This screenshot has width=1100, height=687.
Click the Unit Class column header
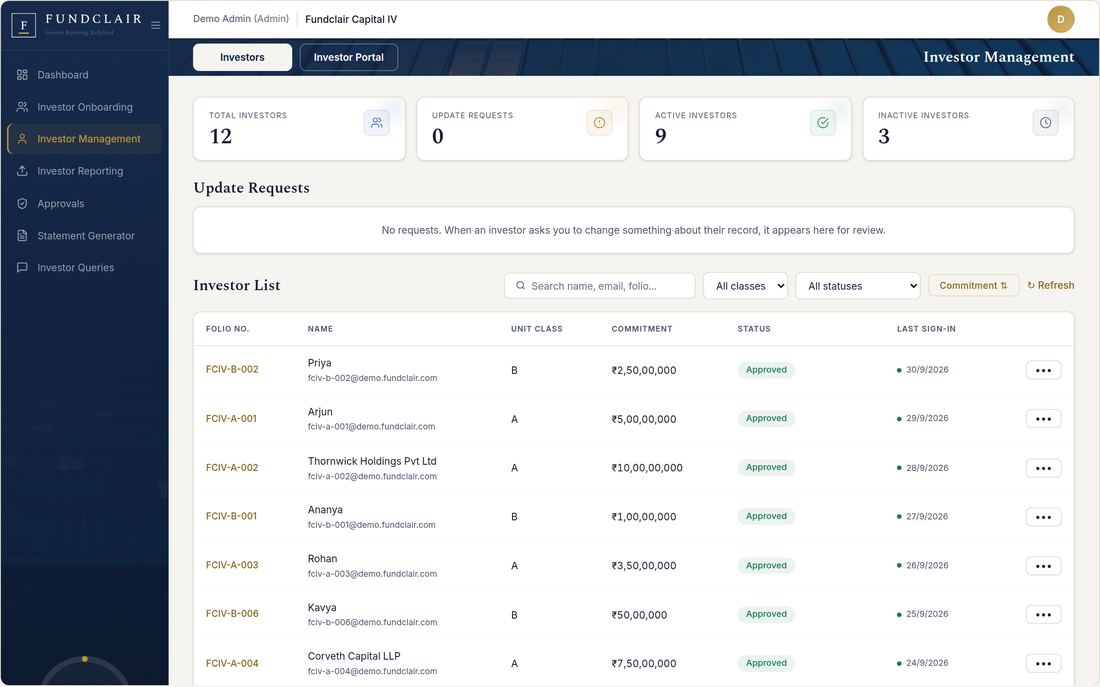tap(537, 329)
